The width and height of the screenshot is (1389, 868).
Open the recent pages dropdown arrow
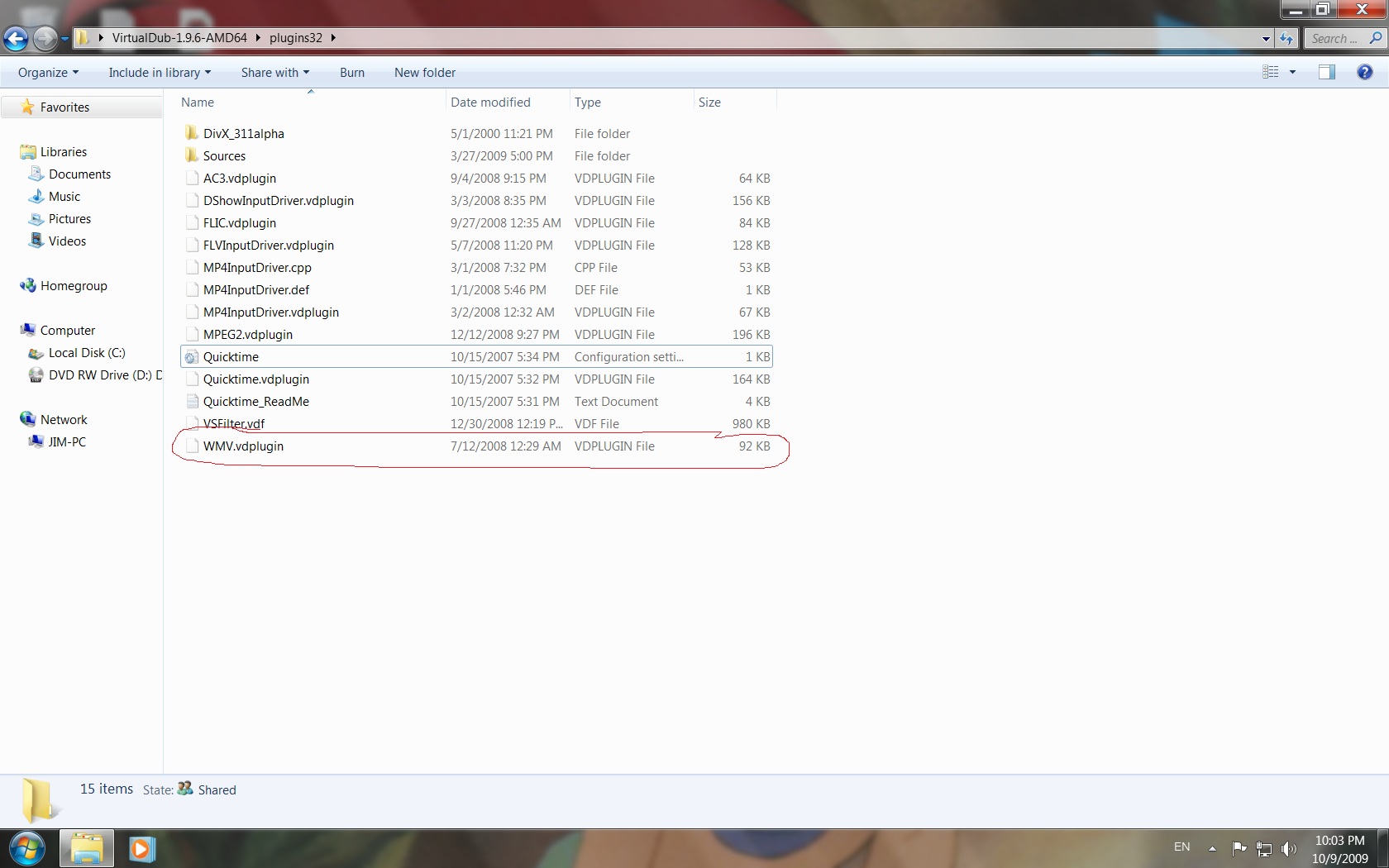pyautogui.click(x=64, y=38)
